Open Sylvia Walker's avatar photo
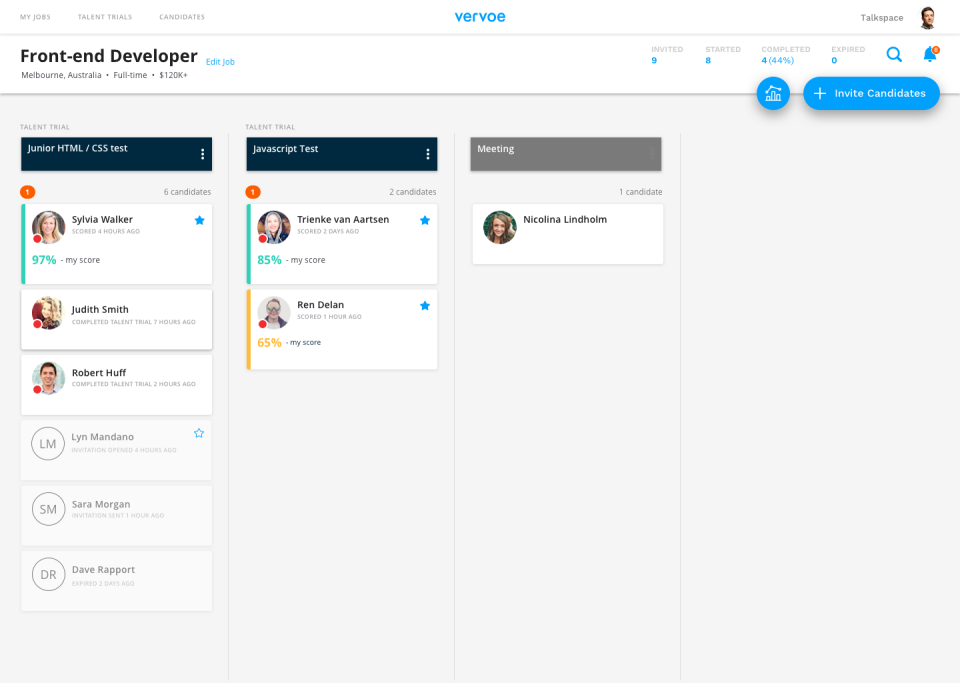Screen dimensions: 960x683 pyautogui.click(x=48, y=227)
